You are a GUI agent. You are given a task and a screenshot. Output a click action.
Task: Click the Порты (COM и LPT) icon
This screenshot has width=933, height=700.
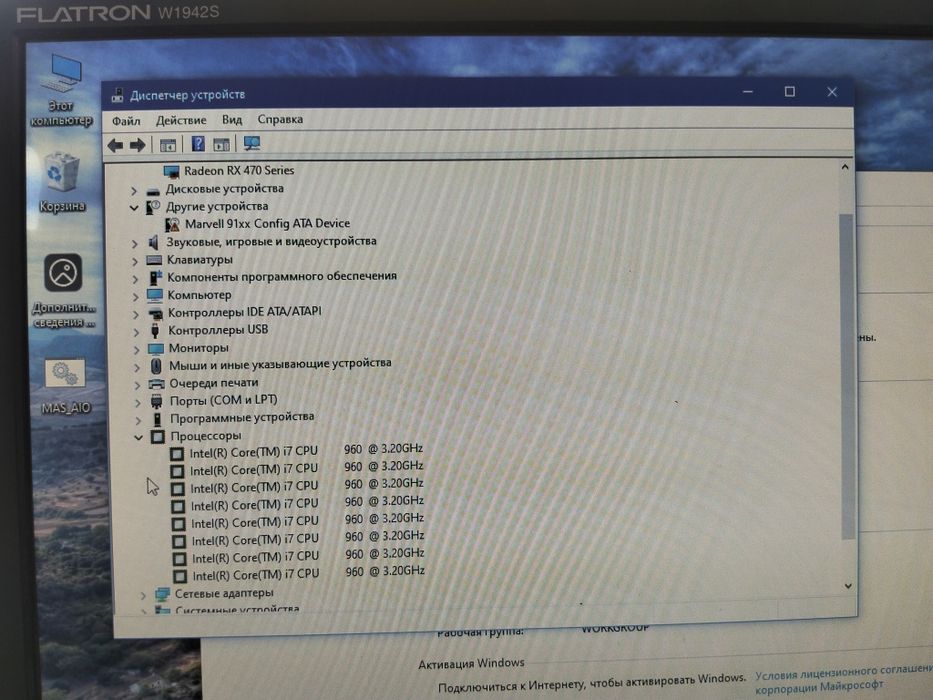tap(157, 402)
